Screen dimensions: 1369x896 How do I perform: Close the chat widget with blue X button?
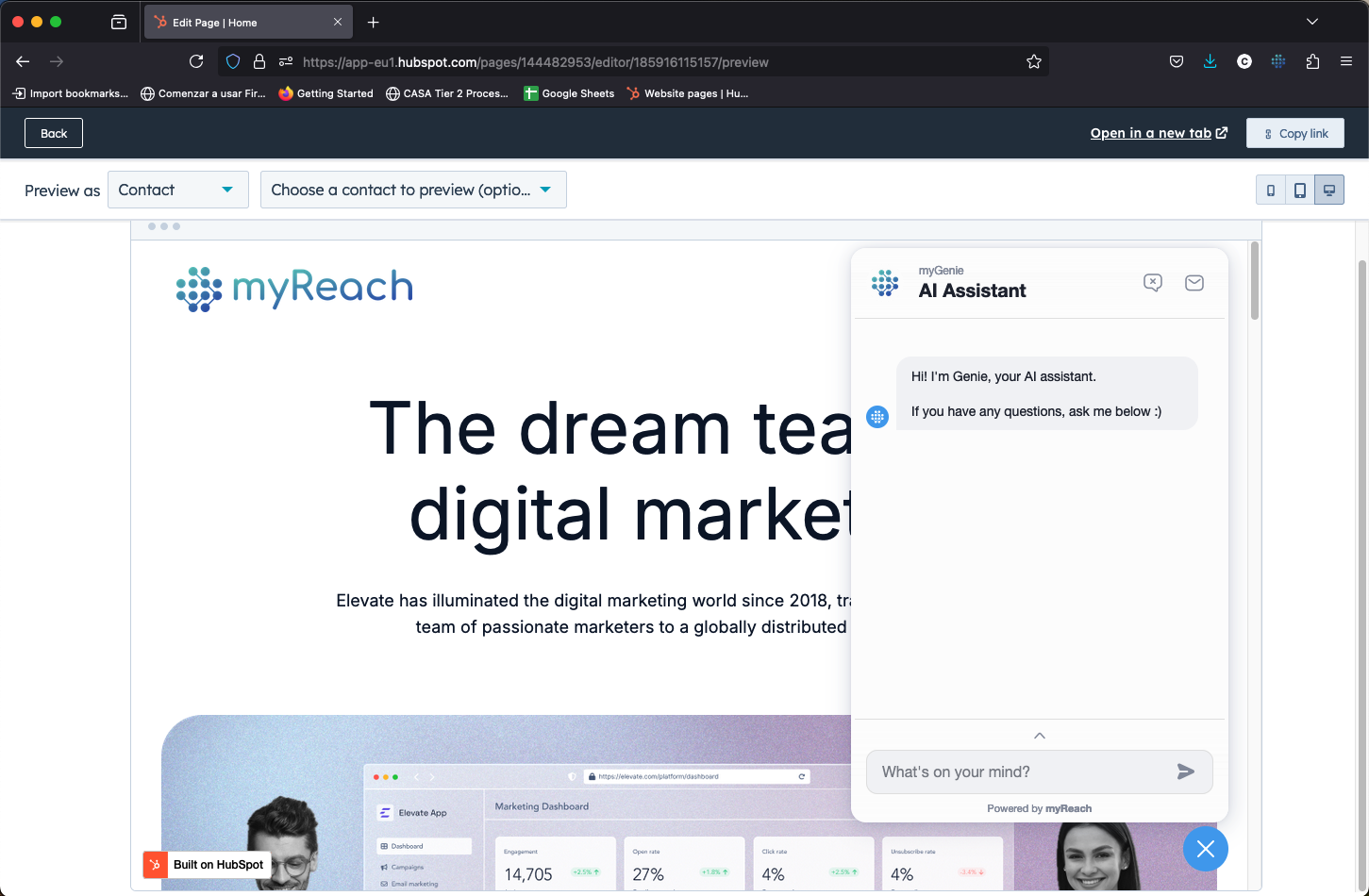[1205, 849]
